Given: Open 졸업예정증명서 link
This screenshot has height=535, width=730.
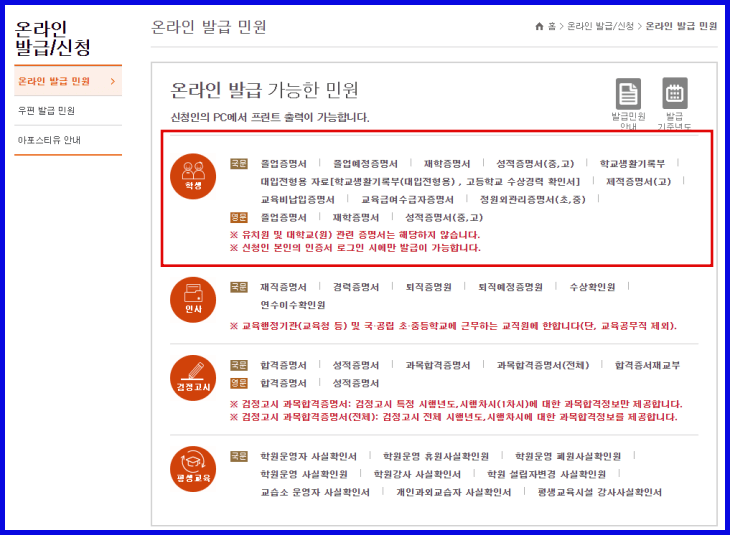Looking at the screenshot, I should [x=365, y=163].
